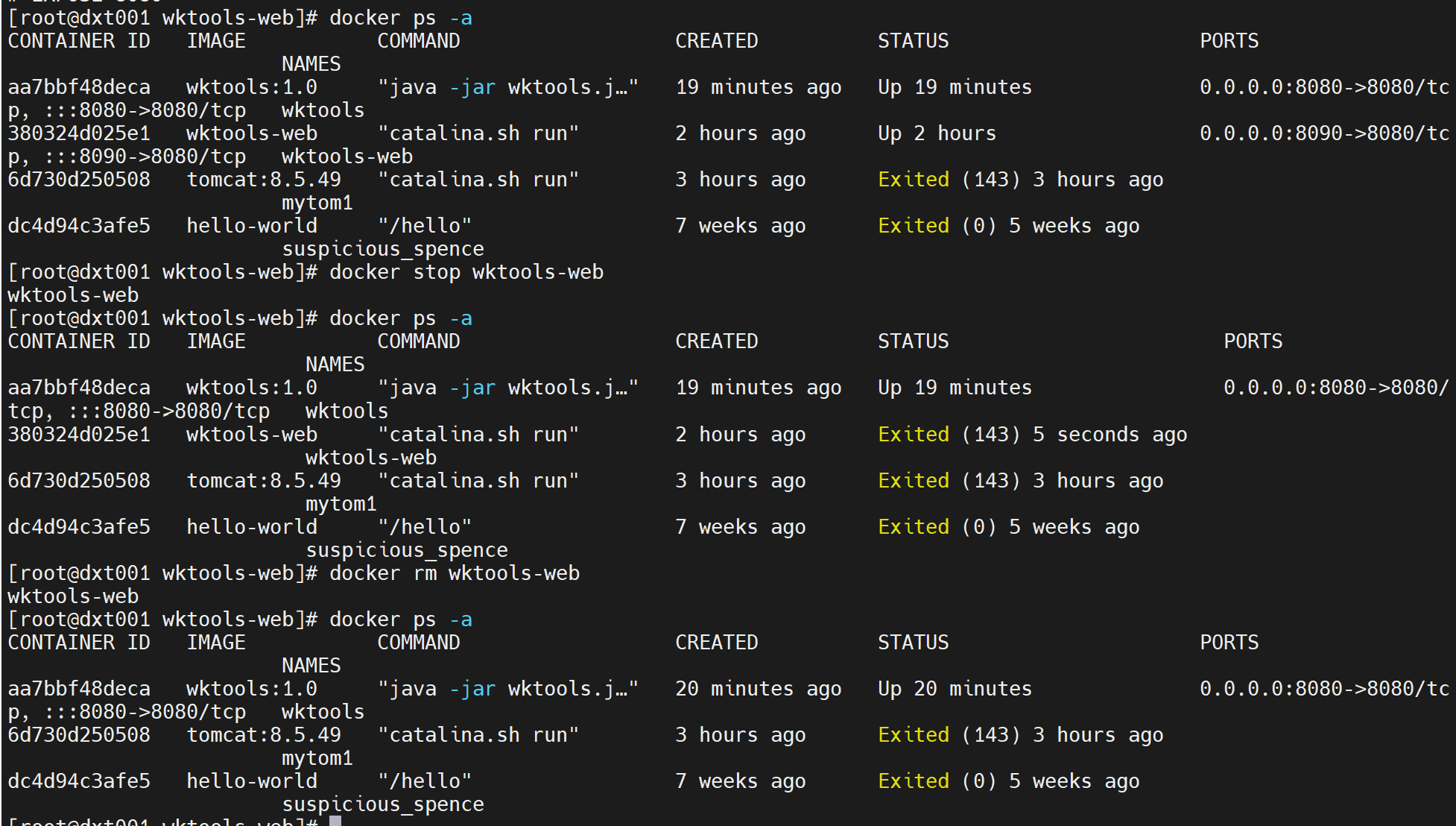Viewport: 1456px width, 826px height.
Task: Click the 'docker rm wktools-web' command text
Action: (x=454, y=573)
